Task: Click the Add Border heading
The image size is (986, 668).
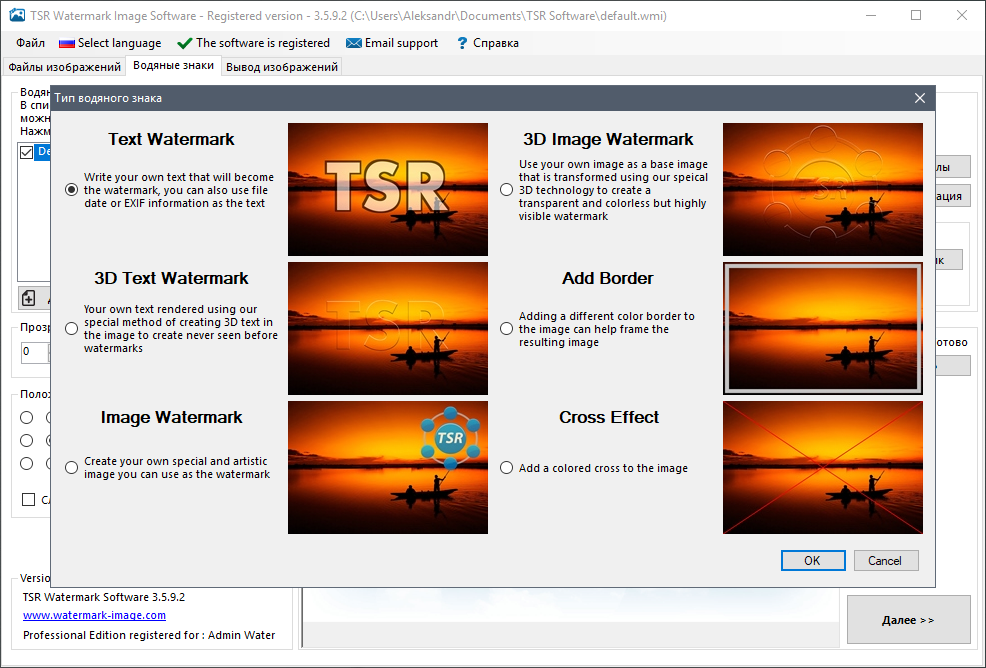Action: (607, 278)
